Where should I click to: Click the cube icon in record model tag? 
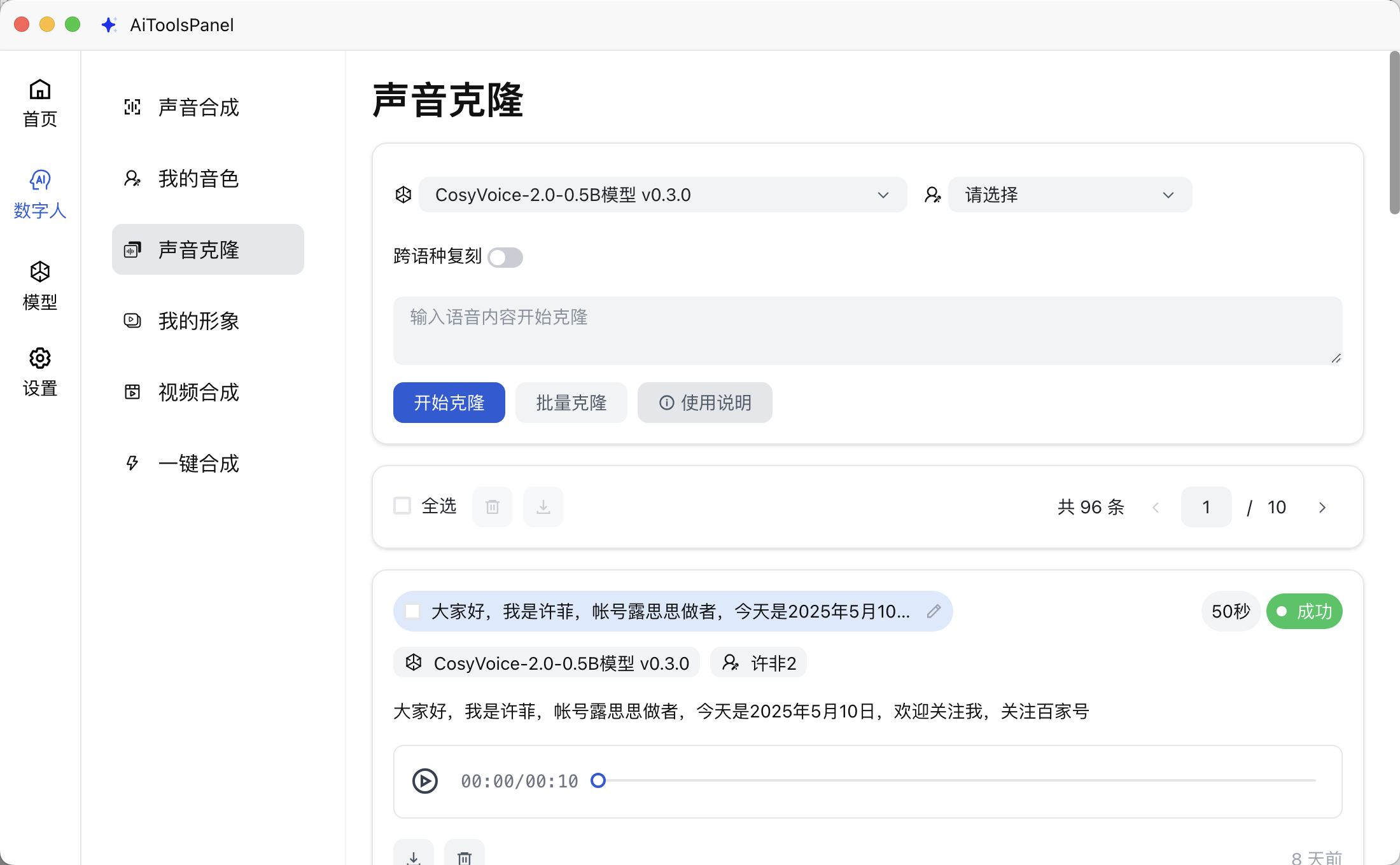(x=414, y=663)
